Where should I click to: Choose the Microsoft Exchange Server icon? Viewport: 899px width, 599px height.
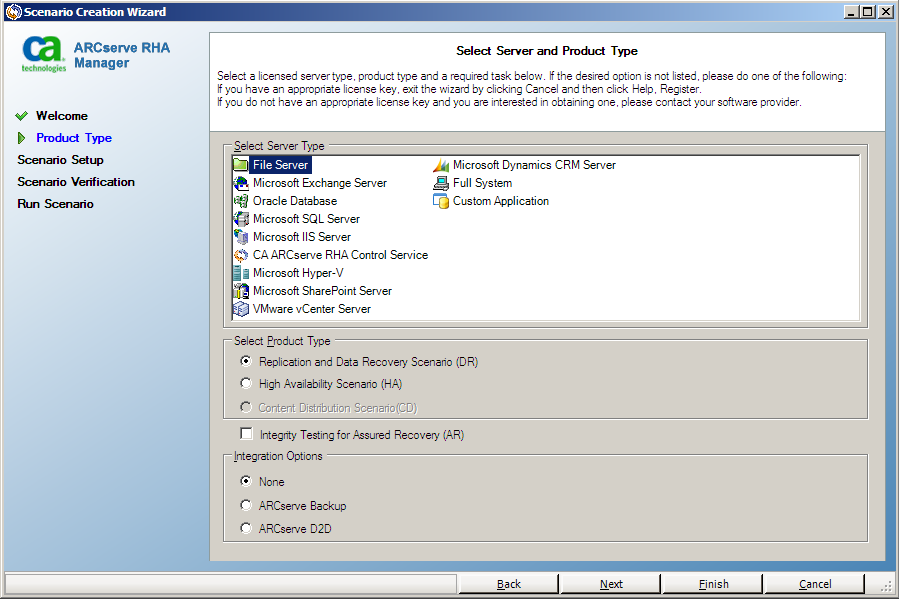pyautogui.click(x=240, y=183)
